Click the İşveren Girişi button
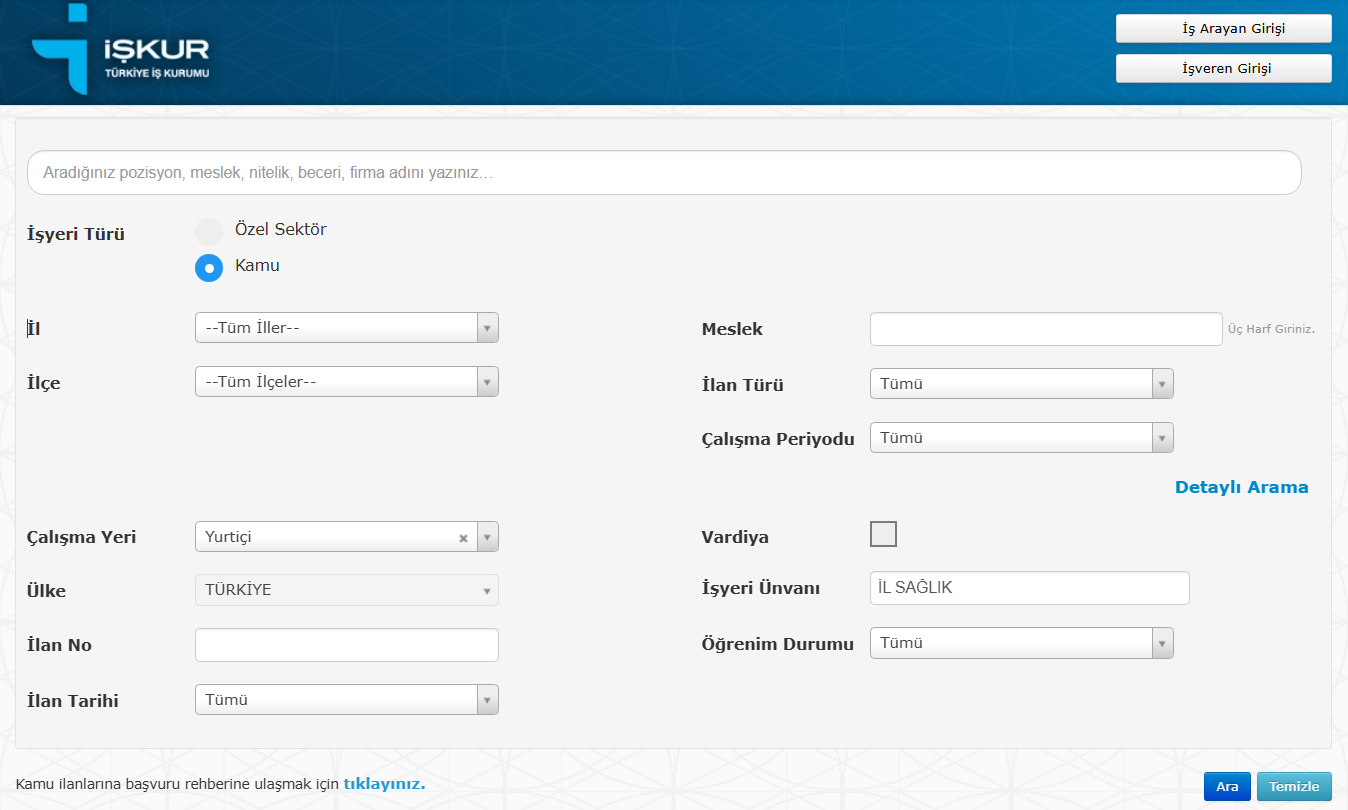1348x810 pixels. (x=1223, y=68)
